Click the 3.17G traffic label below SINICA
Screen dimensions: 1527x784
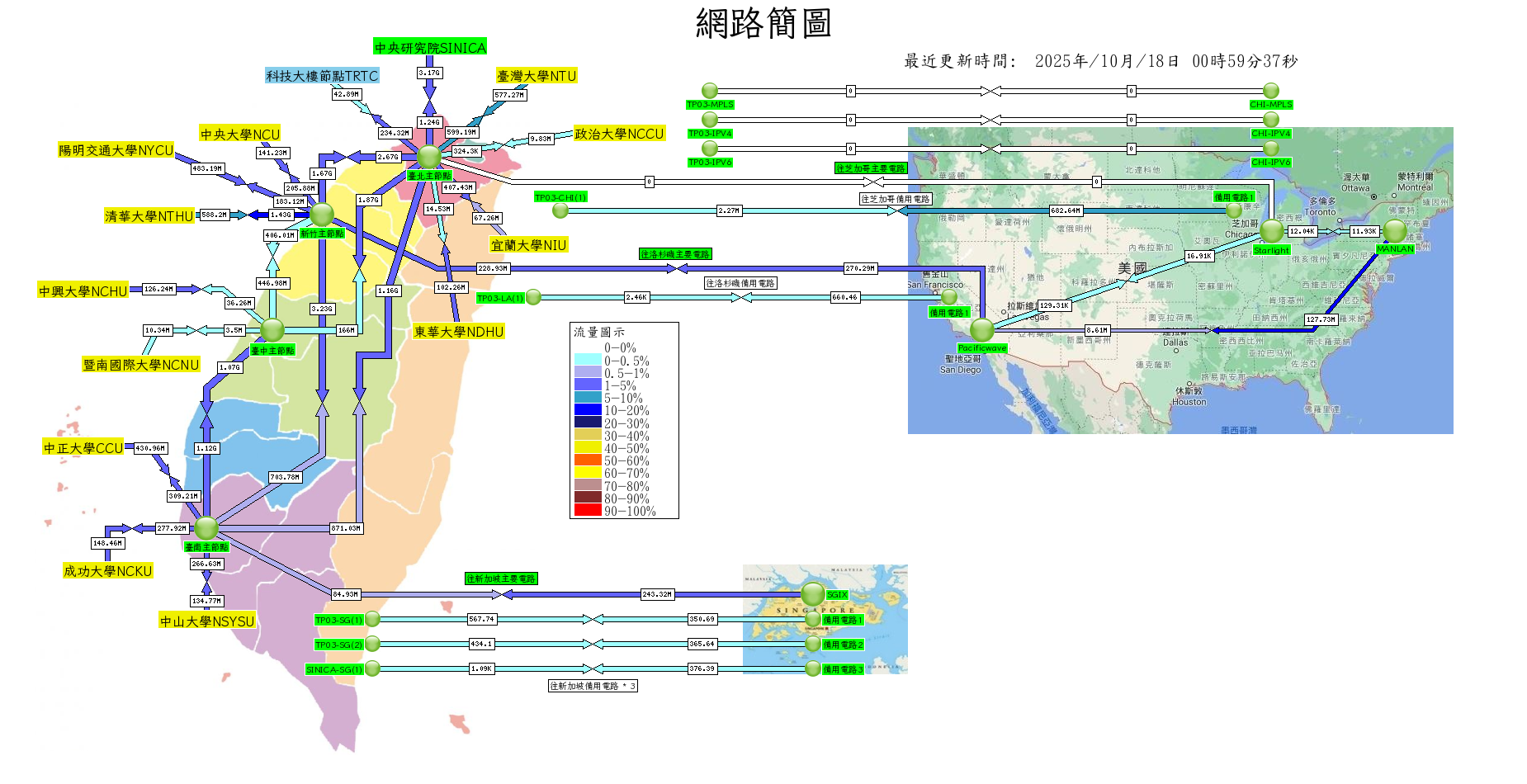tap(429, 73)
